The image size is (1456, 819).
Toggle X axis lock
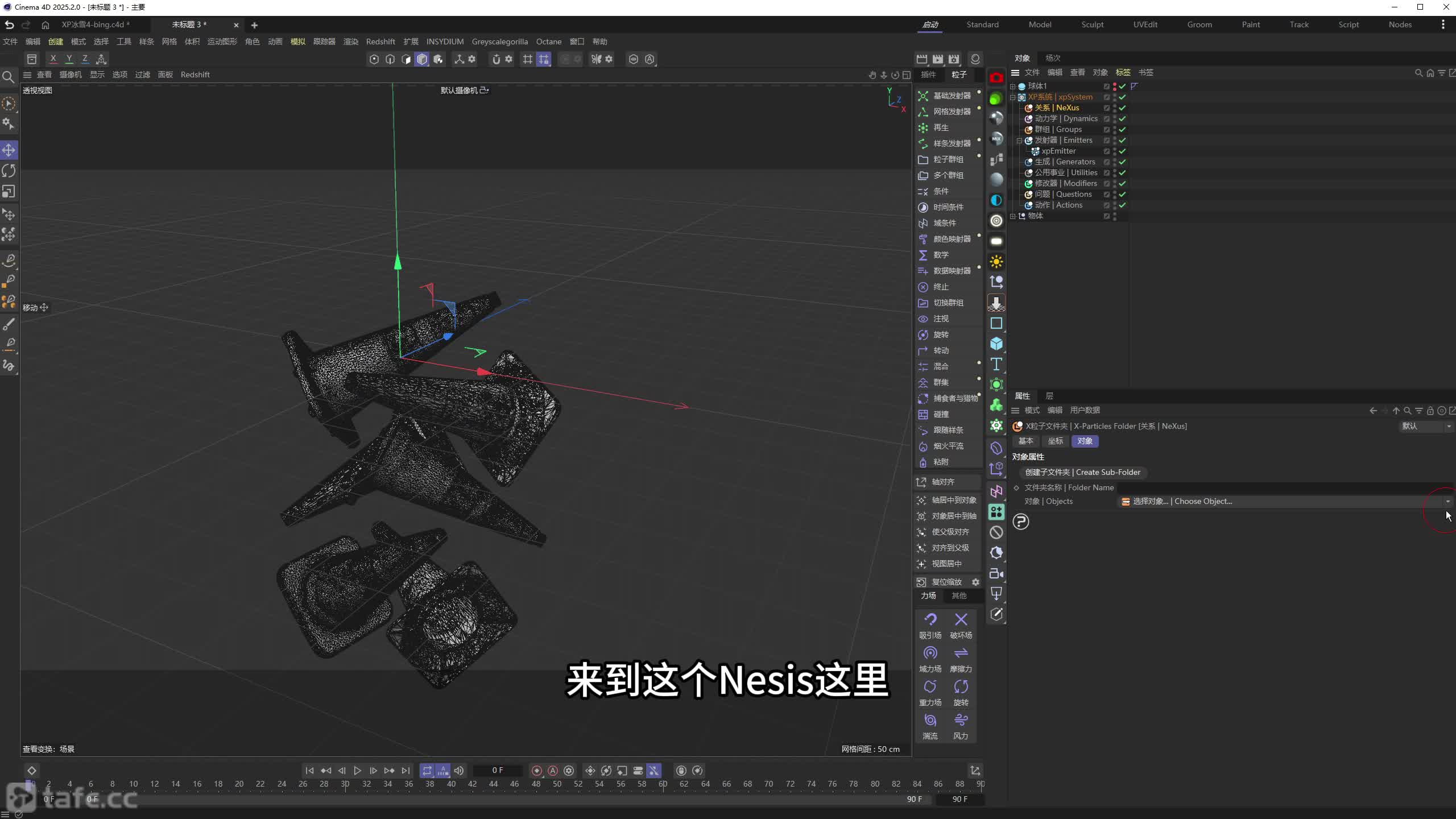53,59
